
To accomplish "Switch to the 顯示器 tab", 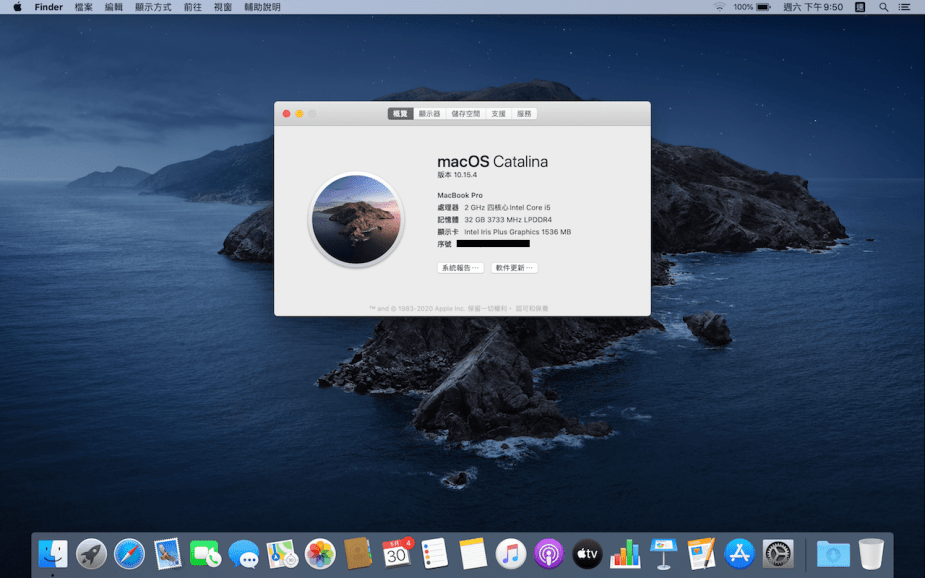I will click(429, 114).
